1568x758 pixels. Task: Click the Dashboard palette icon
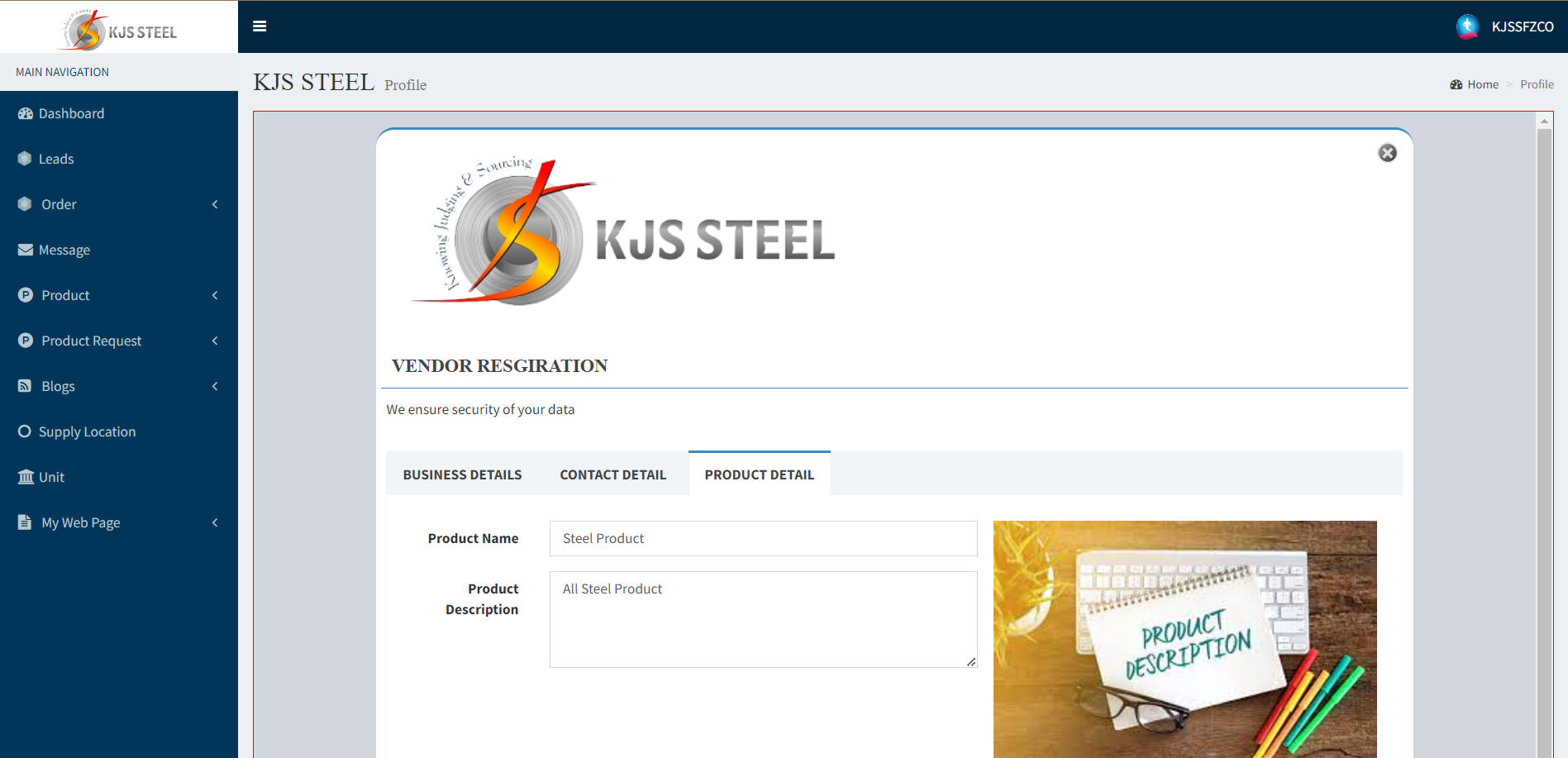click(x=26, y=113)
